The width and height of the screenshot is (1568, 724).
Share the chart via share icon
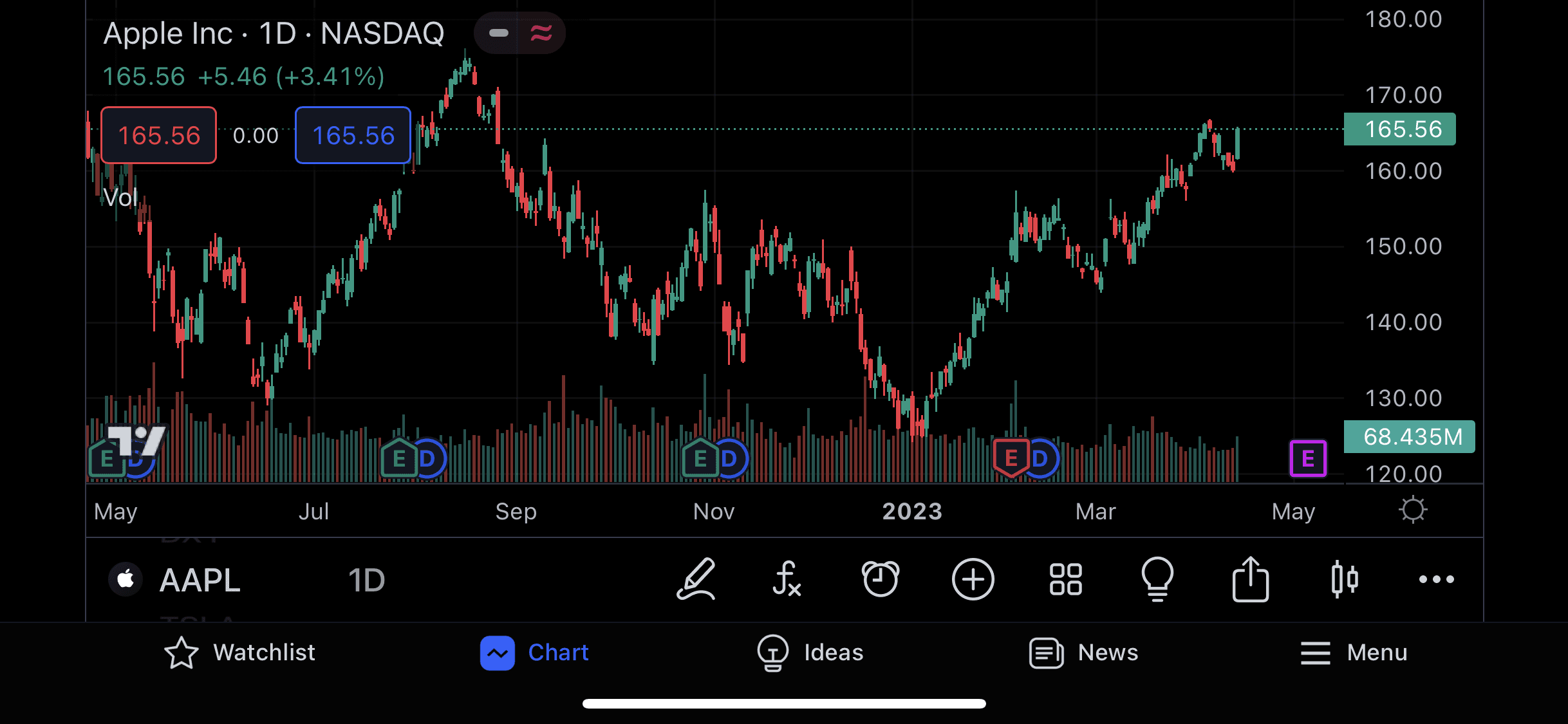pos(1250,579)
